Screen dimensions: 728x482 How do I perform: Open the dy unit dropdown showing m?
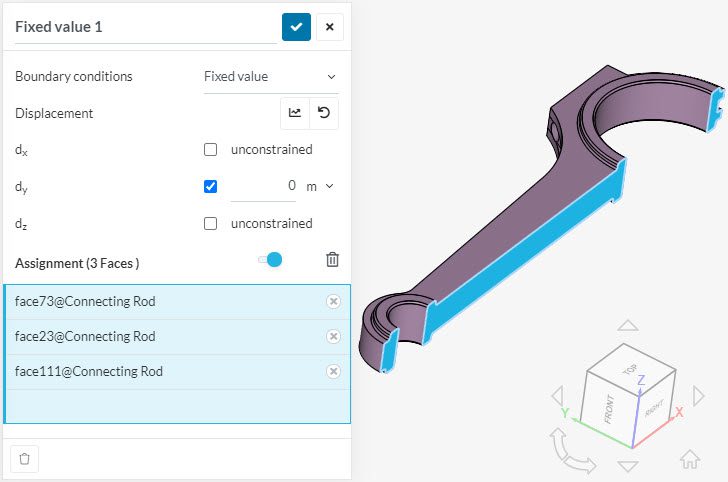click(x=319, y=187)
